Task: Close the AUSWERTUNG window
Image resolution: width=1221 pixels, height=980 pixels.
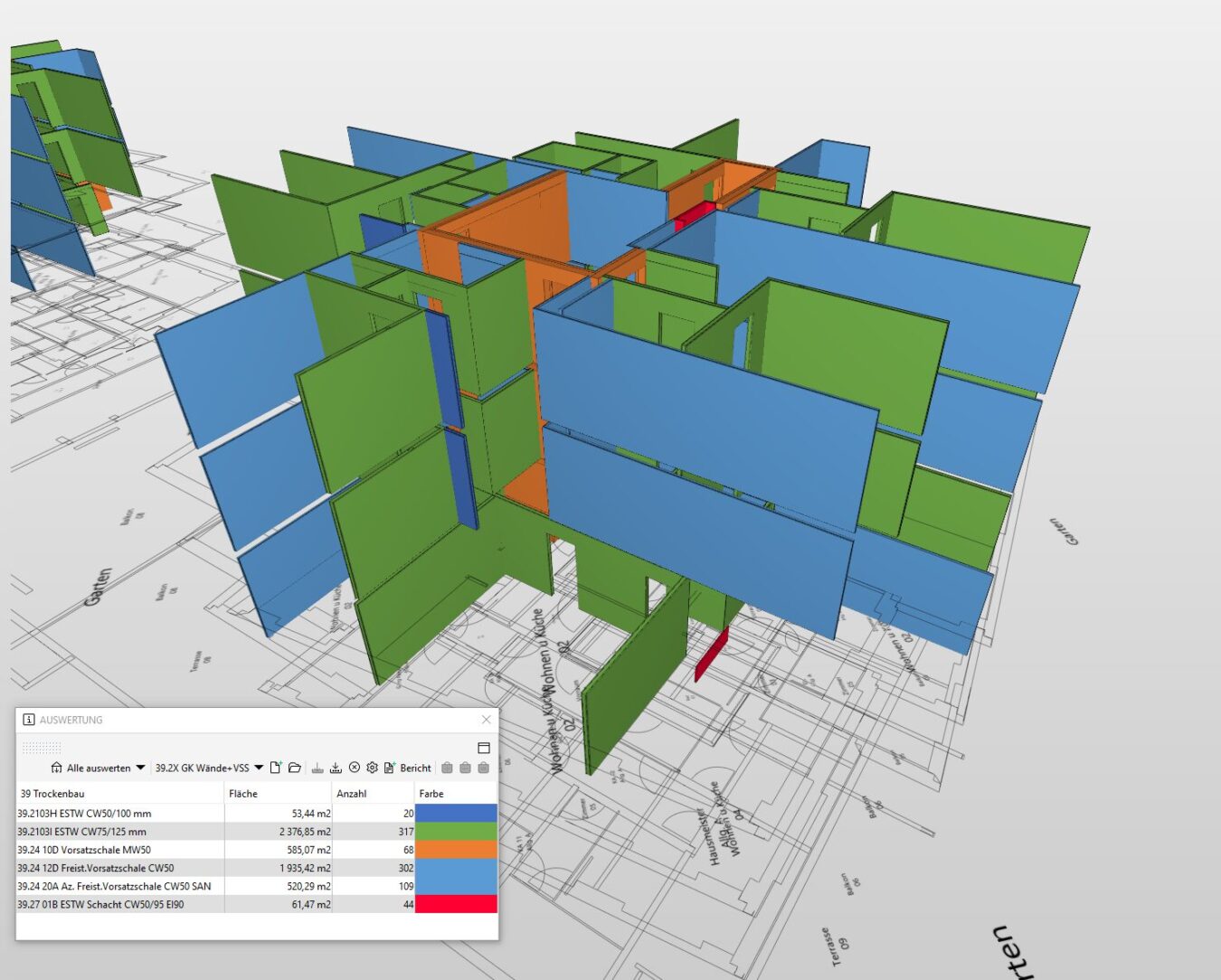Action: (486, 721)
